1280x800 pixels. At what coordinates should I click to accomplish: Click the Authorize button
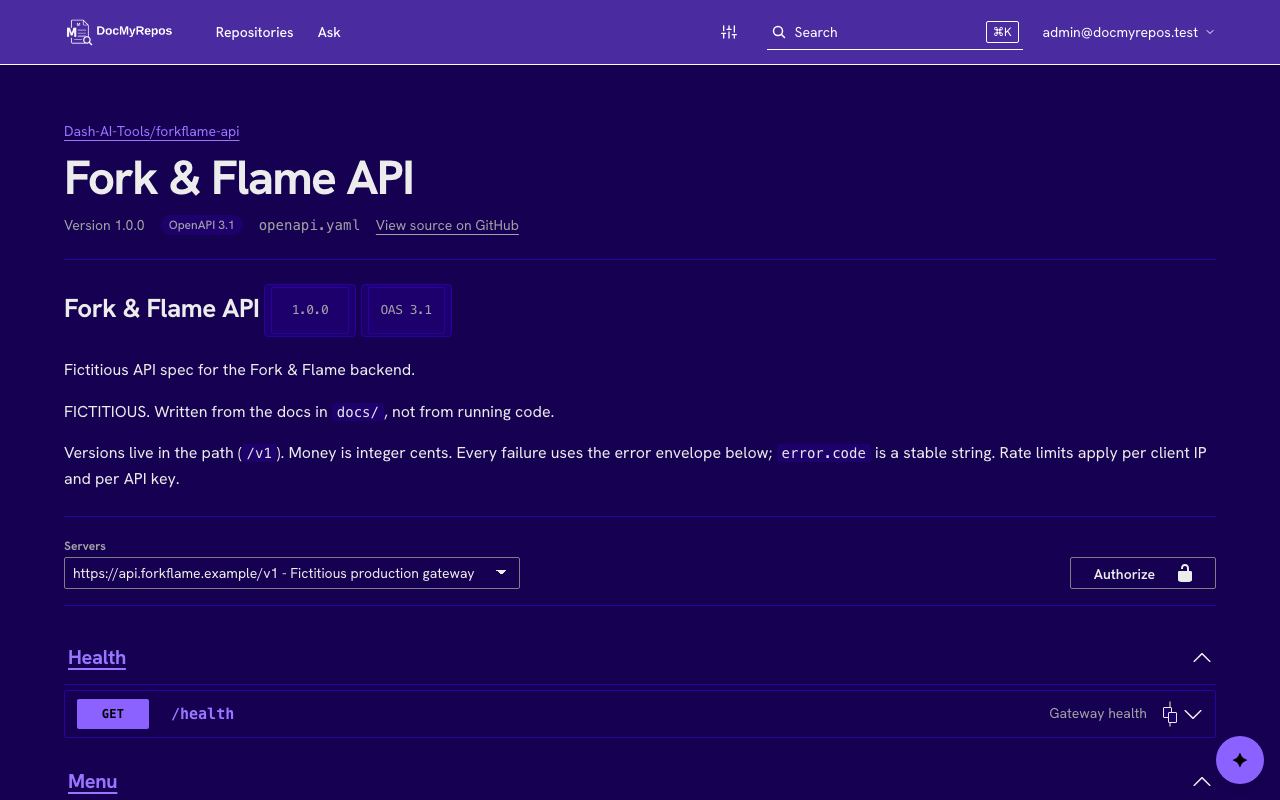[x=1143, y=573]
